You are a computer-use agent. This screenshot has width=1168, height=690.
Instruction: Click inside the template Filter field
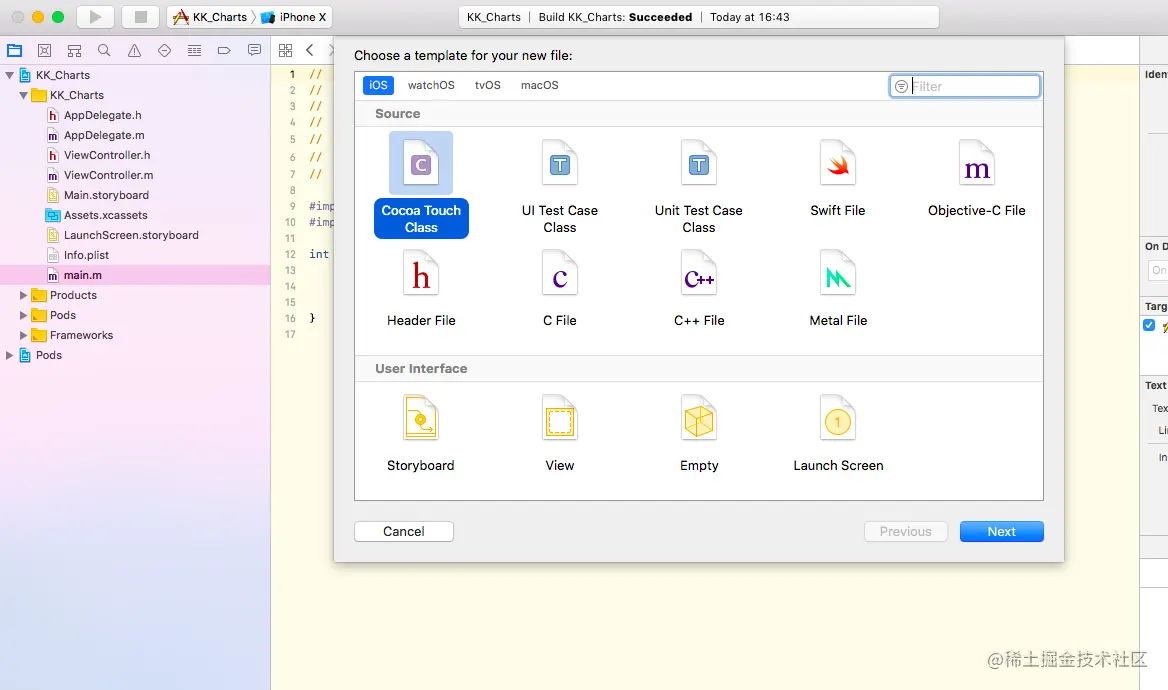964,86
